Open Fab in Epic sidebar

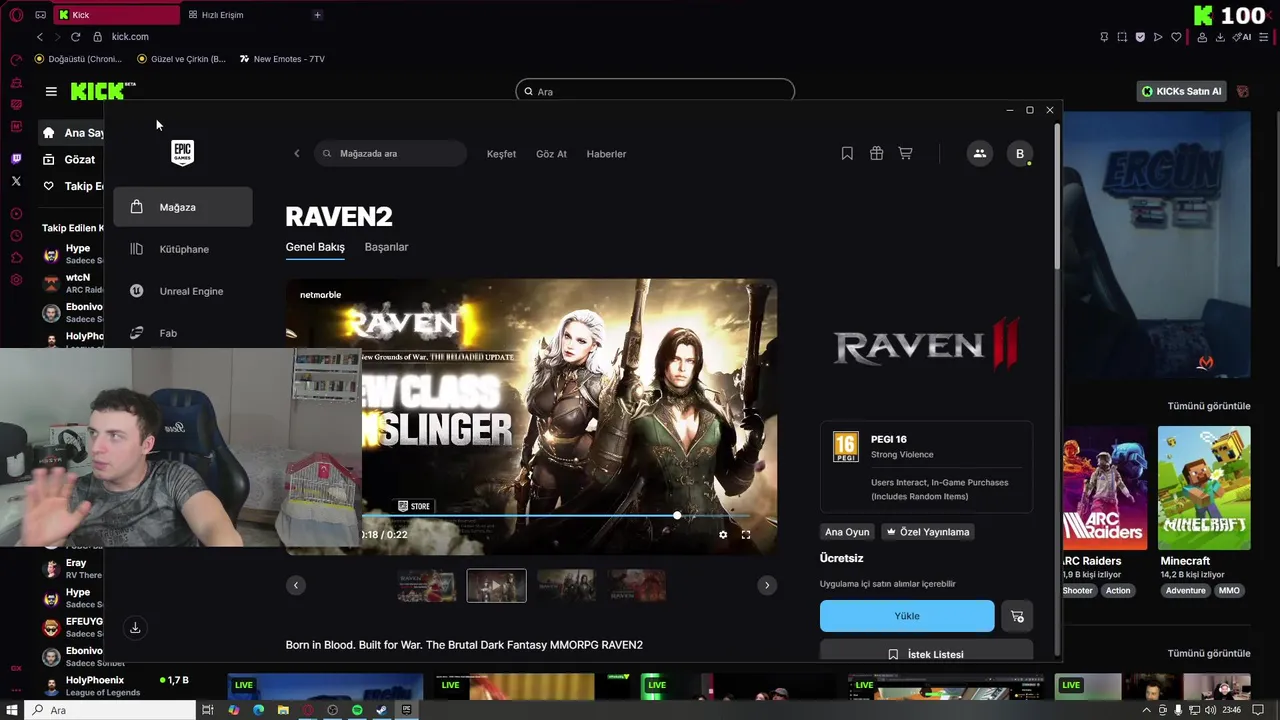point(183,333)
